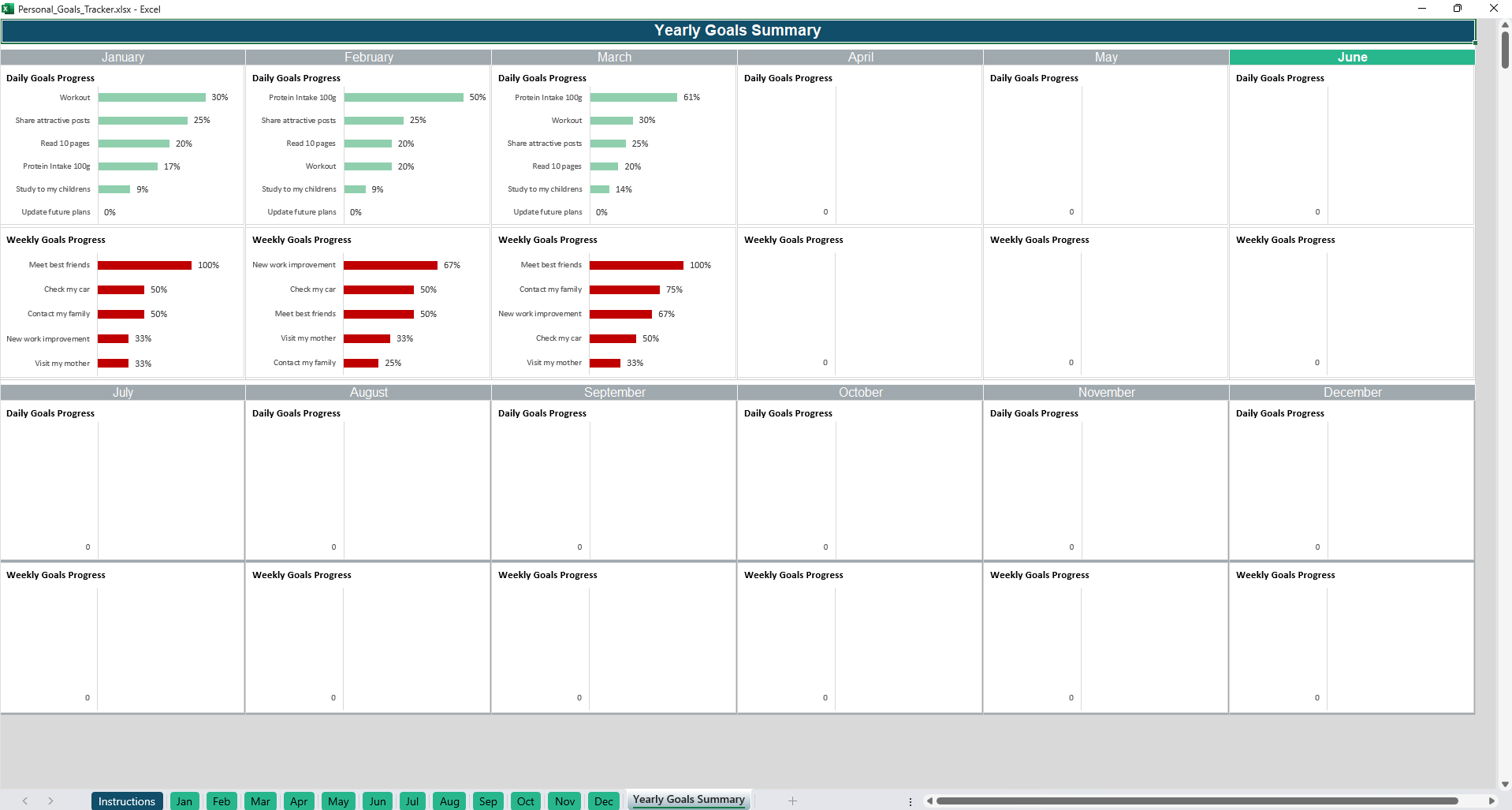
Task: Click the vertical scrollbar down arrow
Action: (x=1505, y=784)
